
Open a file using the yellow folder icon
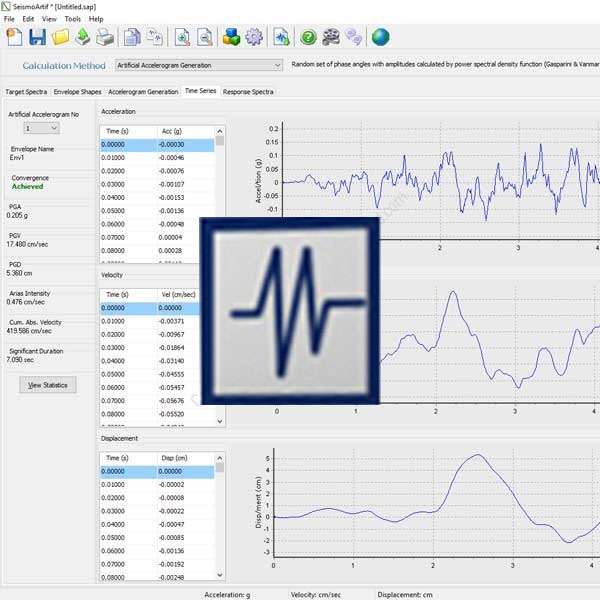pyautogui.click(x=61, y=37)
